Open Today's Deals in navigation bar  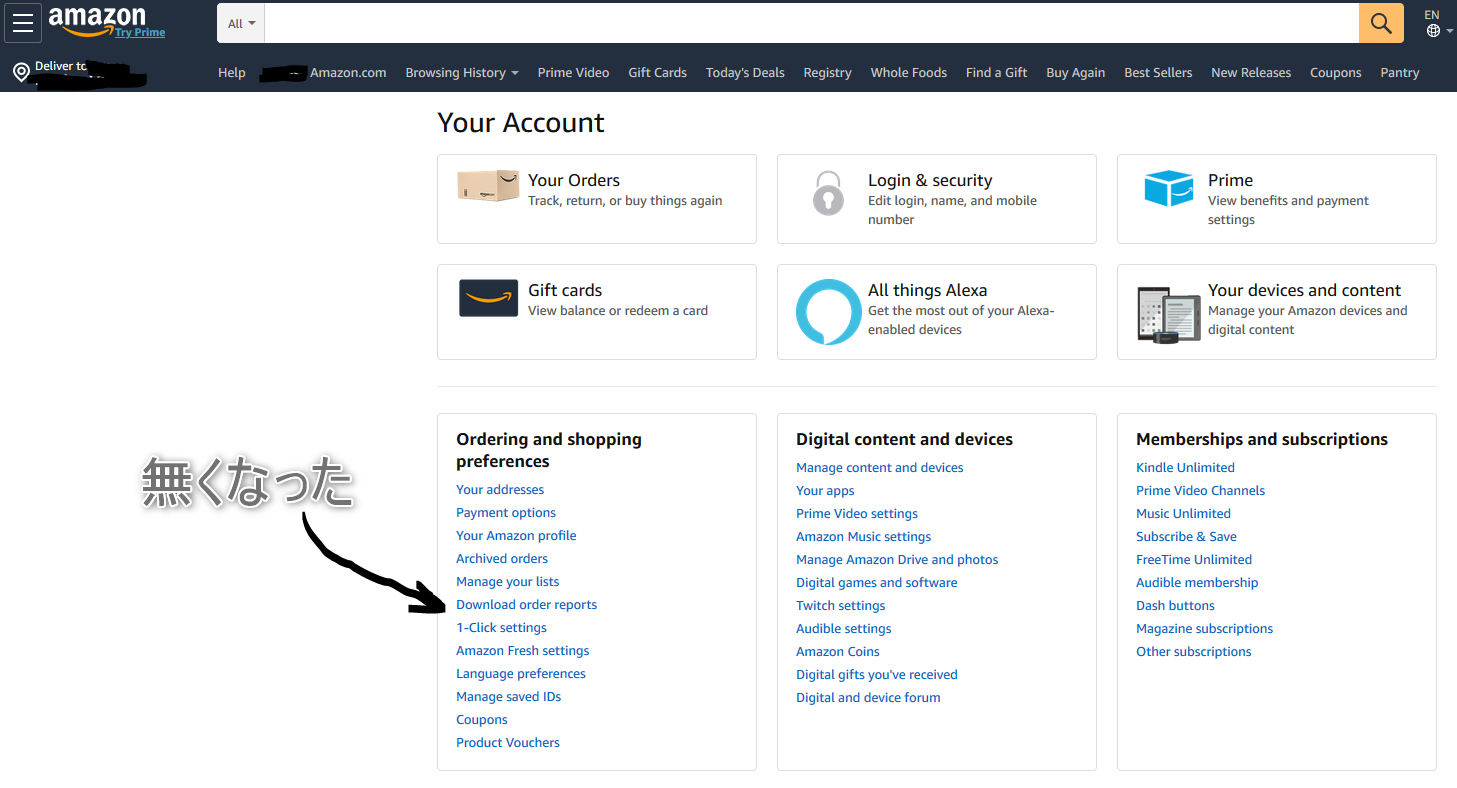pos(745,73)
